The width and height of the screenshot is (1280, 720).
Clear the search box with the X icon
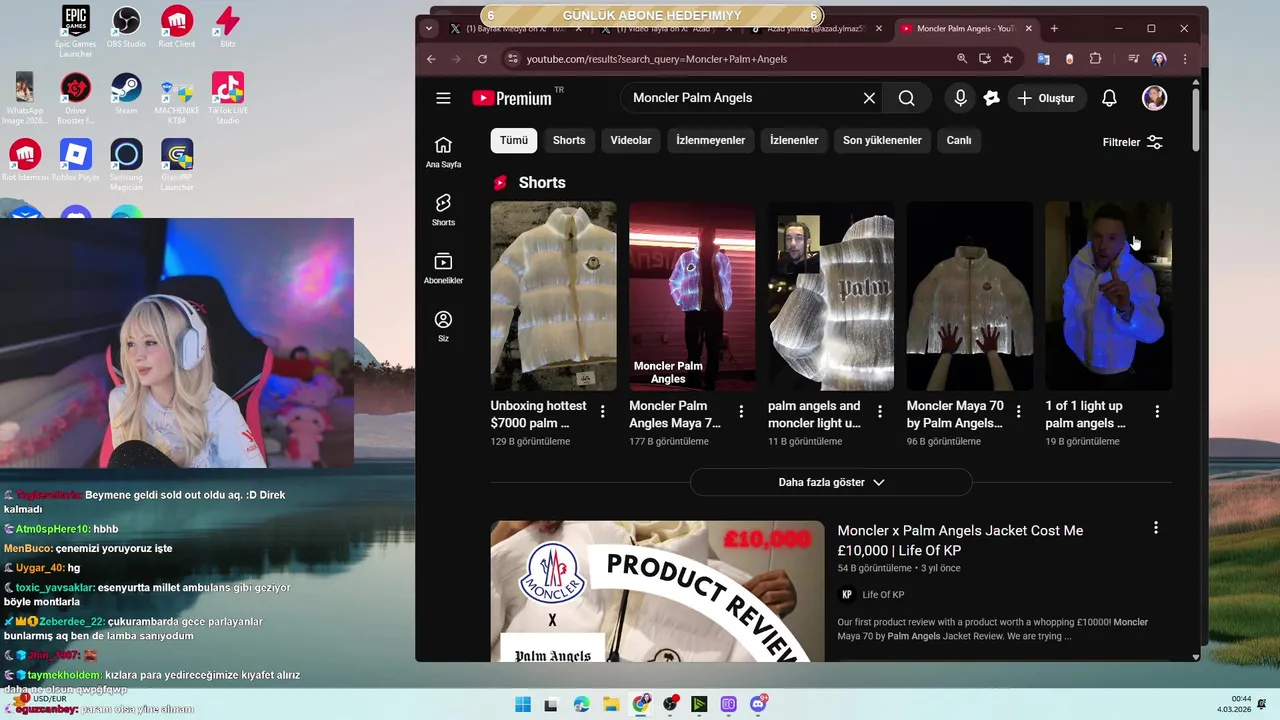pyautogui.click(x=869, y=98)
